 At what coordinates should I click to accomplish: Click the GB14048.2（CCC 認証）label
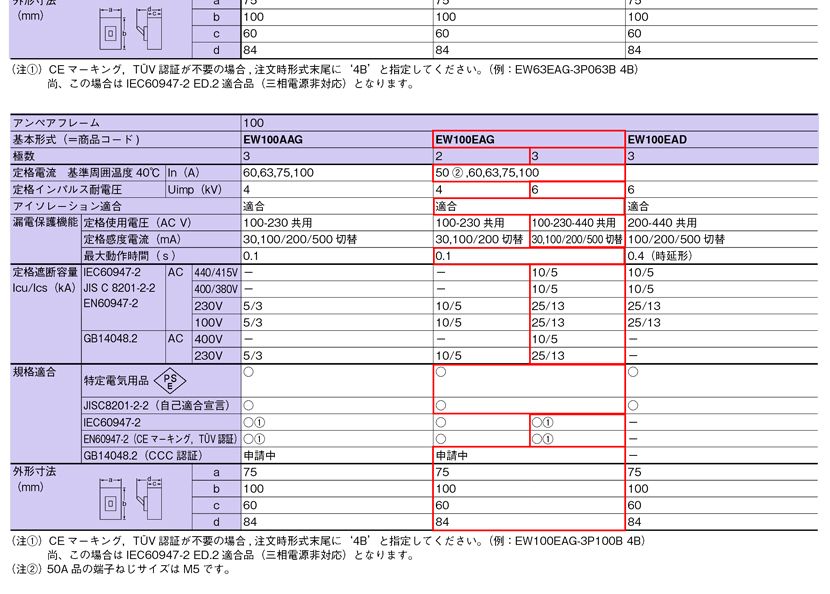click(143, 455)
